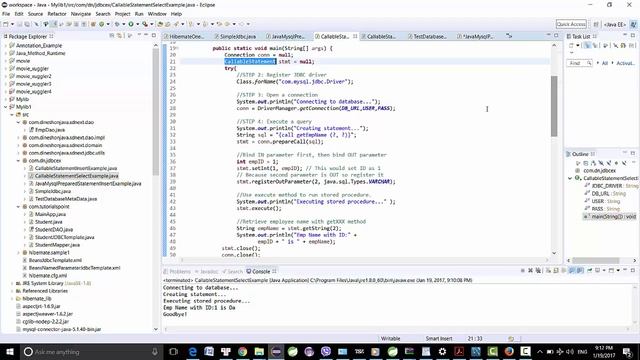Clear the console output
The height and width of the screenshot is (360, 640).
549,270
